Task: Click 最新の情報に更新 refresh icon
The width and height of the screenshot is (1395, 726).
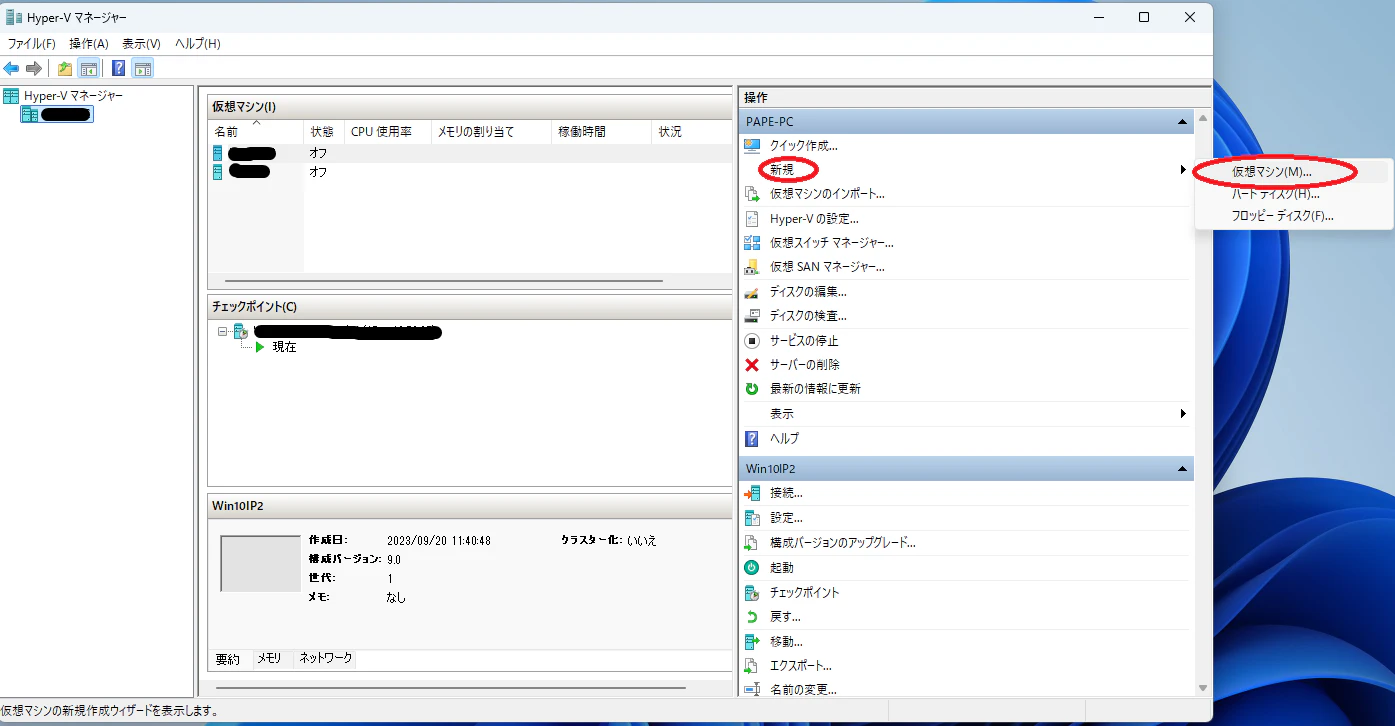Action: coord(751,389)
